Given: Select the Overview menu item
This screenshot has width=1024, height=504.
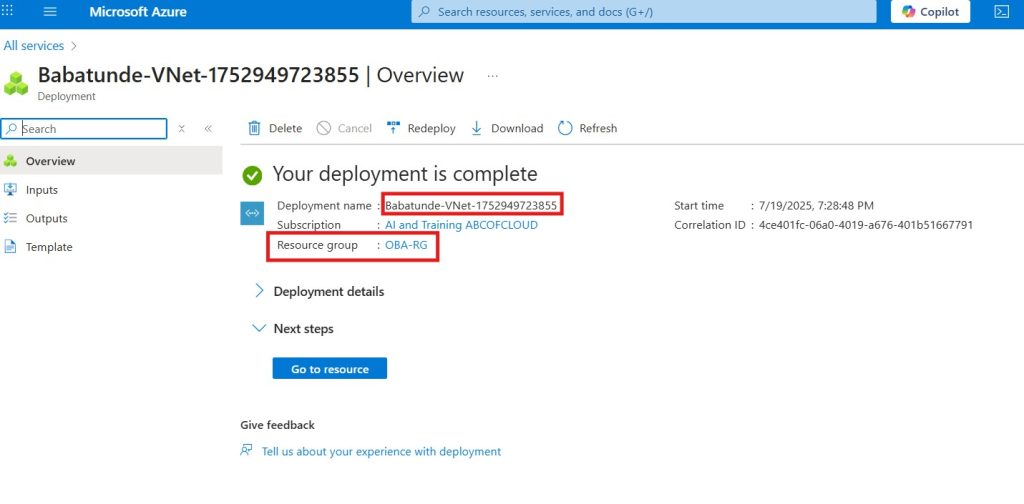Looking at the screenshot, I should click(x=50, y=161).
